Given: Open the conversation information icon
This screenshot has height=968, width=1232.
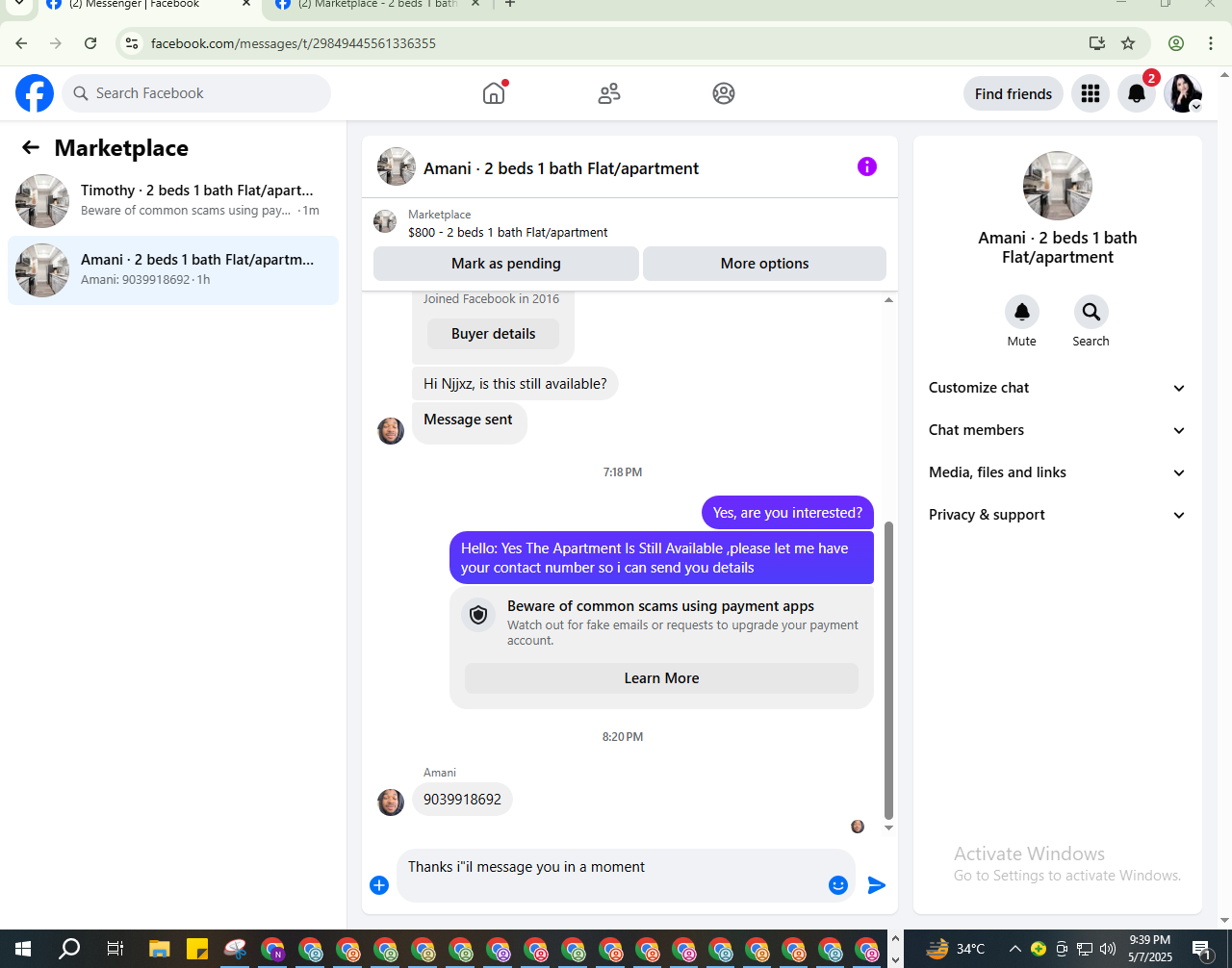Looking at the screenshot, I should (867, 166).
